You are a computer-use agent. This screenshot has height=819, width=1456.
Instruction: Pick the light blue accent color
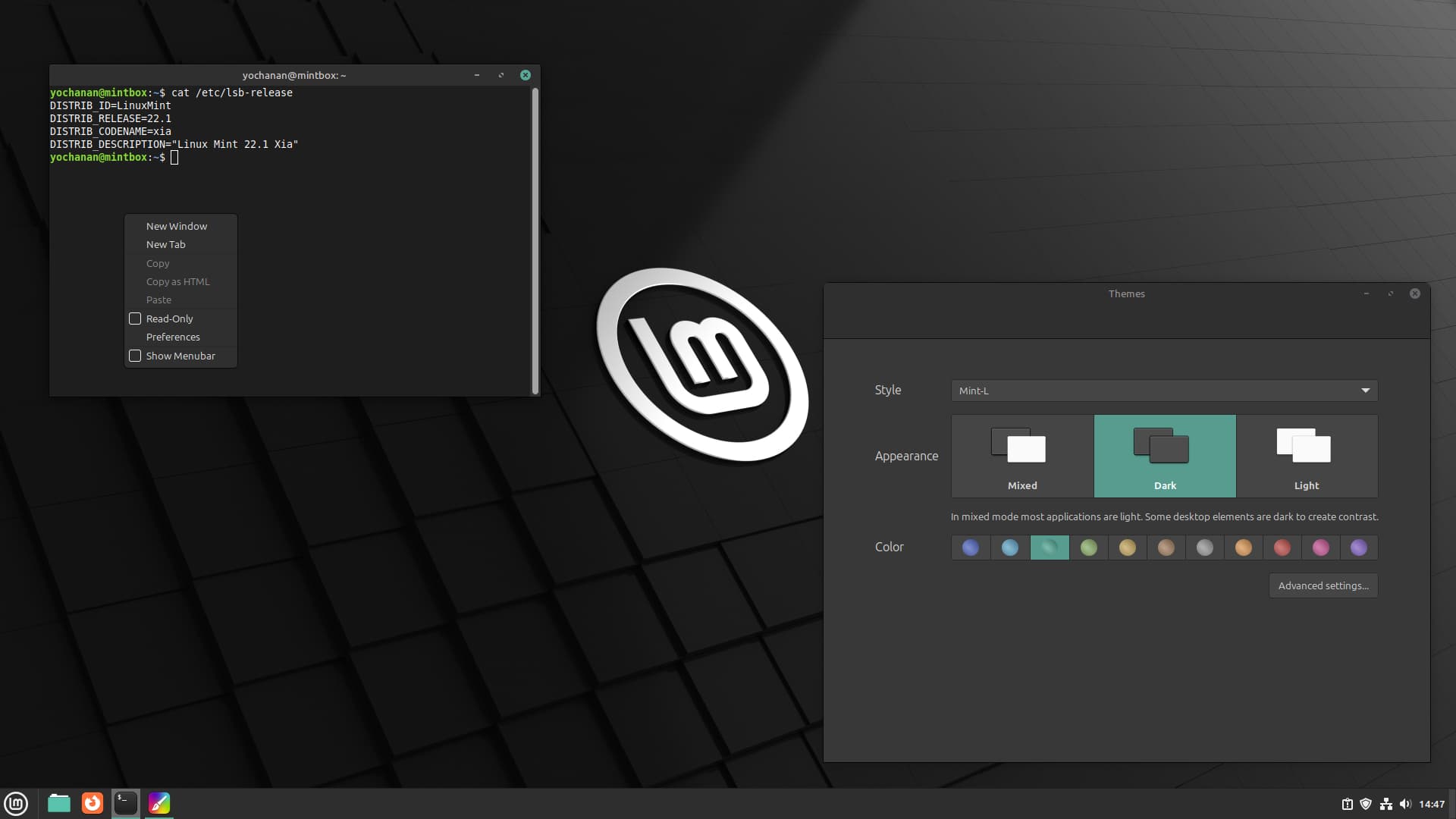[1010, 548]
